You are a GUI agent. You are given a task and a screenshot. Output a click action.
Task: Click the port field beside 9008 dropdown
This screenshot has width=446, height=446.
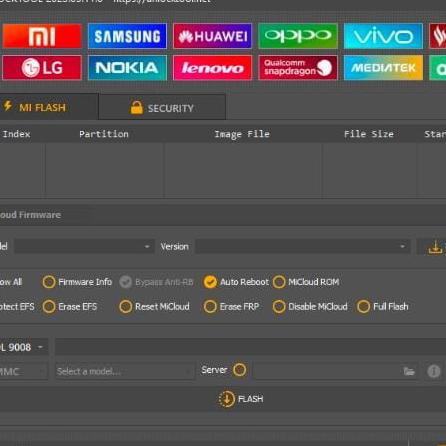tap(250, 347)
